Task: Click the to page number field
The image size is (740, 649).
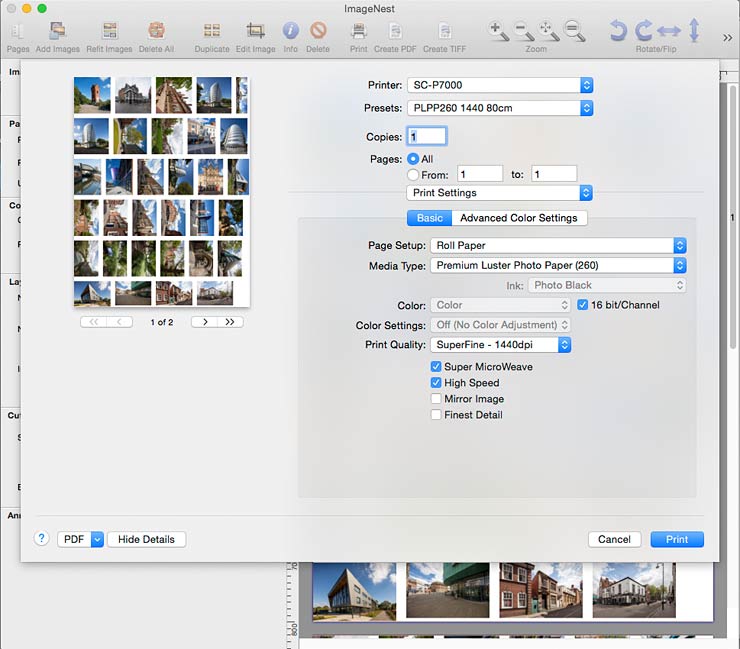Action: point(554,174)
